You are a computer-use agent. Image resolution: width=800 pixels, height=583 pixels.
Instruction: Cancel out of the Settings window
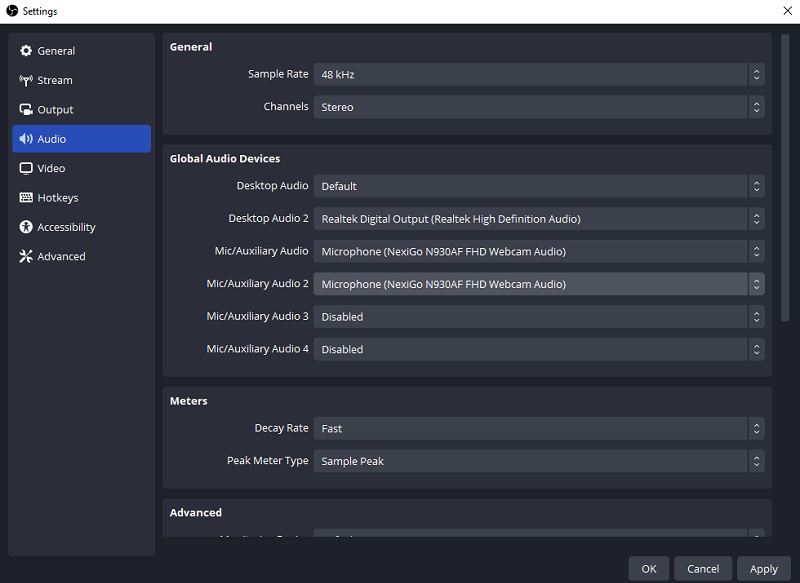[x=702, y=568]
